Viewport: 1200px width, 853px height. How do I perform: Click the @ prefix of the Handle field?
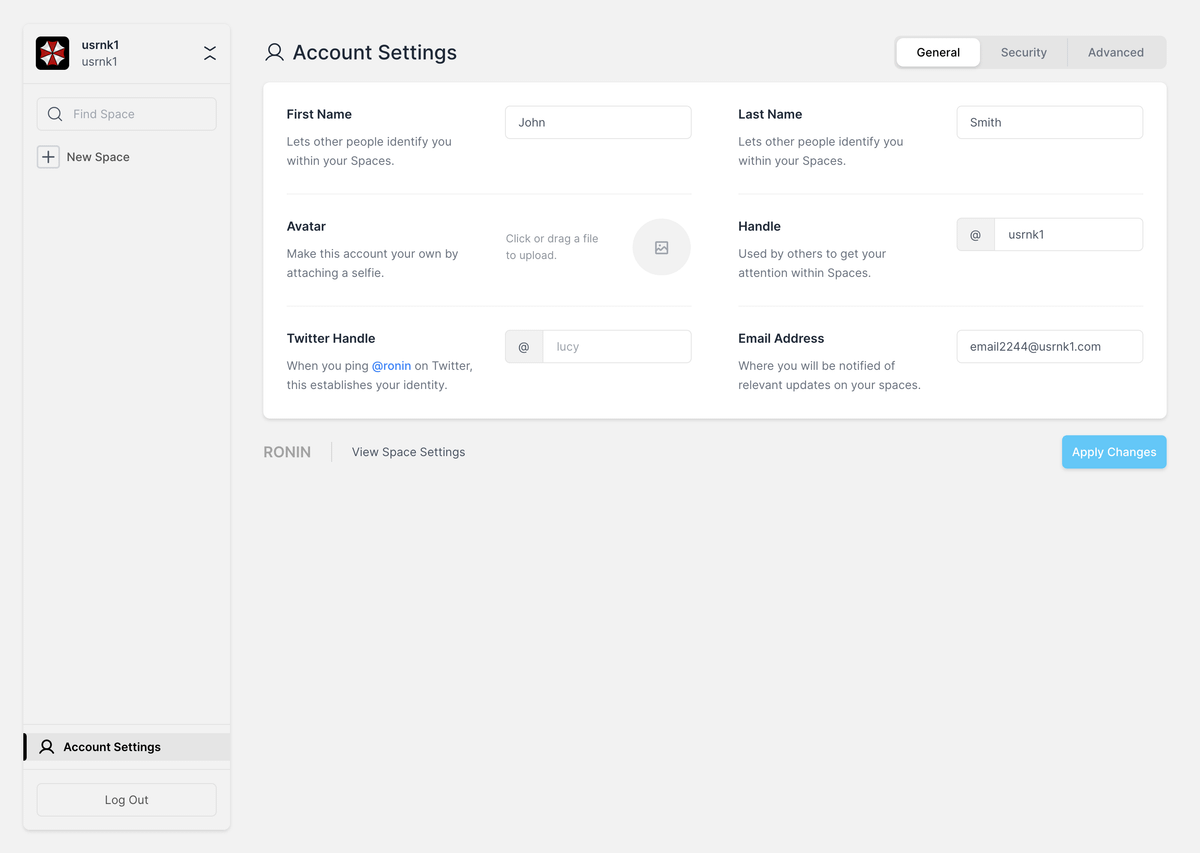pos(975,235)
